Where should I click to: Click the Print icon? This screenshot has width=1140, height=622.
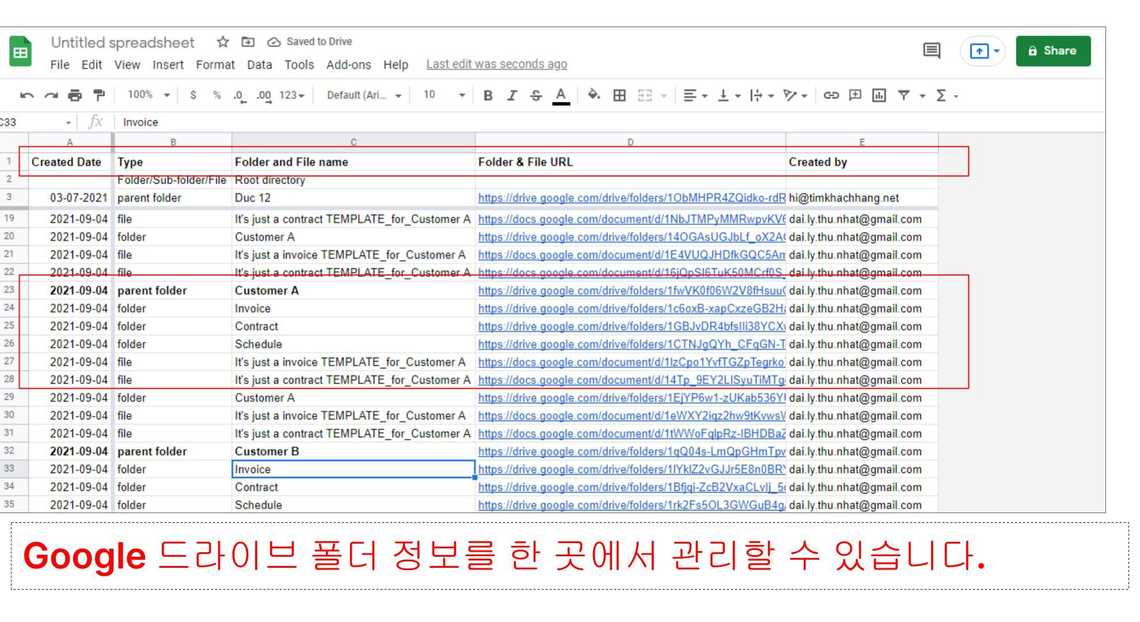point(75,95)
